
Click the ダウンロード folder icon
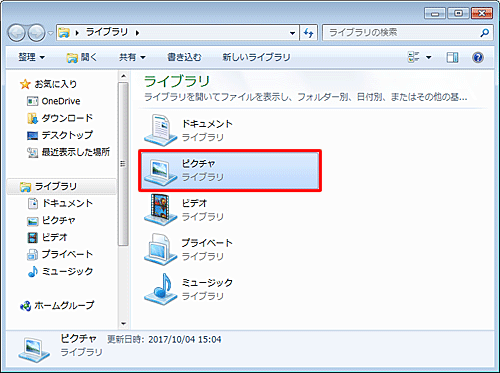pos(32,118)
